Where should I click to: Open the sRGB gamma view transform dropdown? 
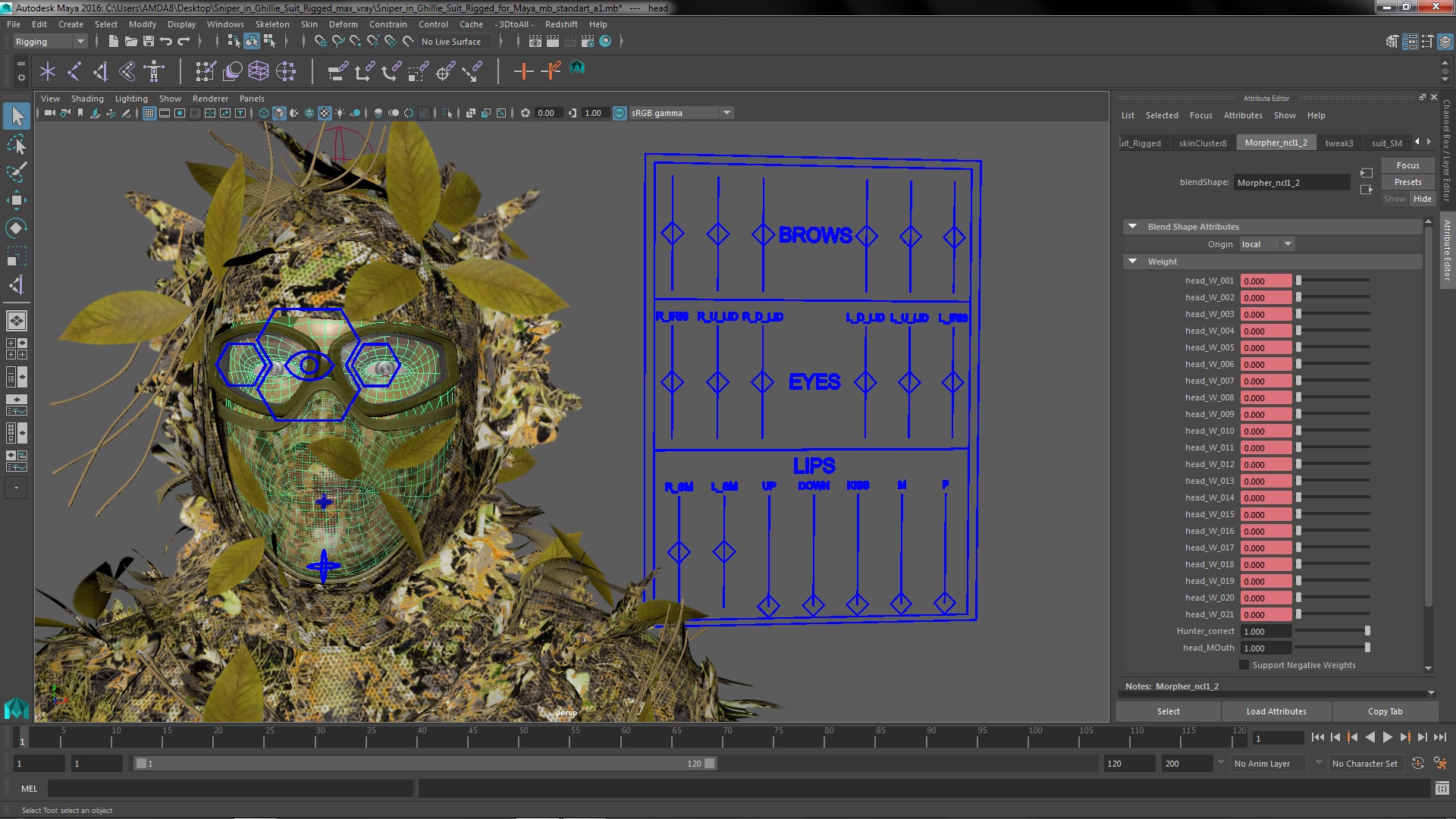click(x=681, y=113)
